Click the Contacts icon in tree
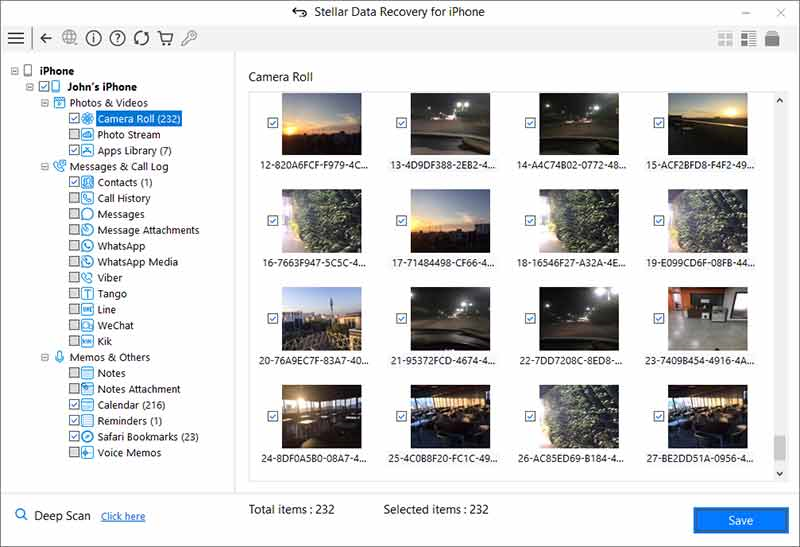The height and width of the screenshot is (547, 800). [x=88, y=182]
